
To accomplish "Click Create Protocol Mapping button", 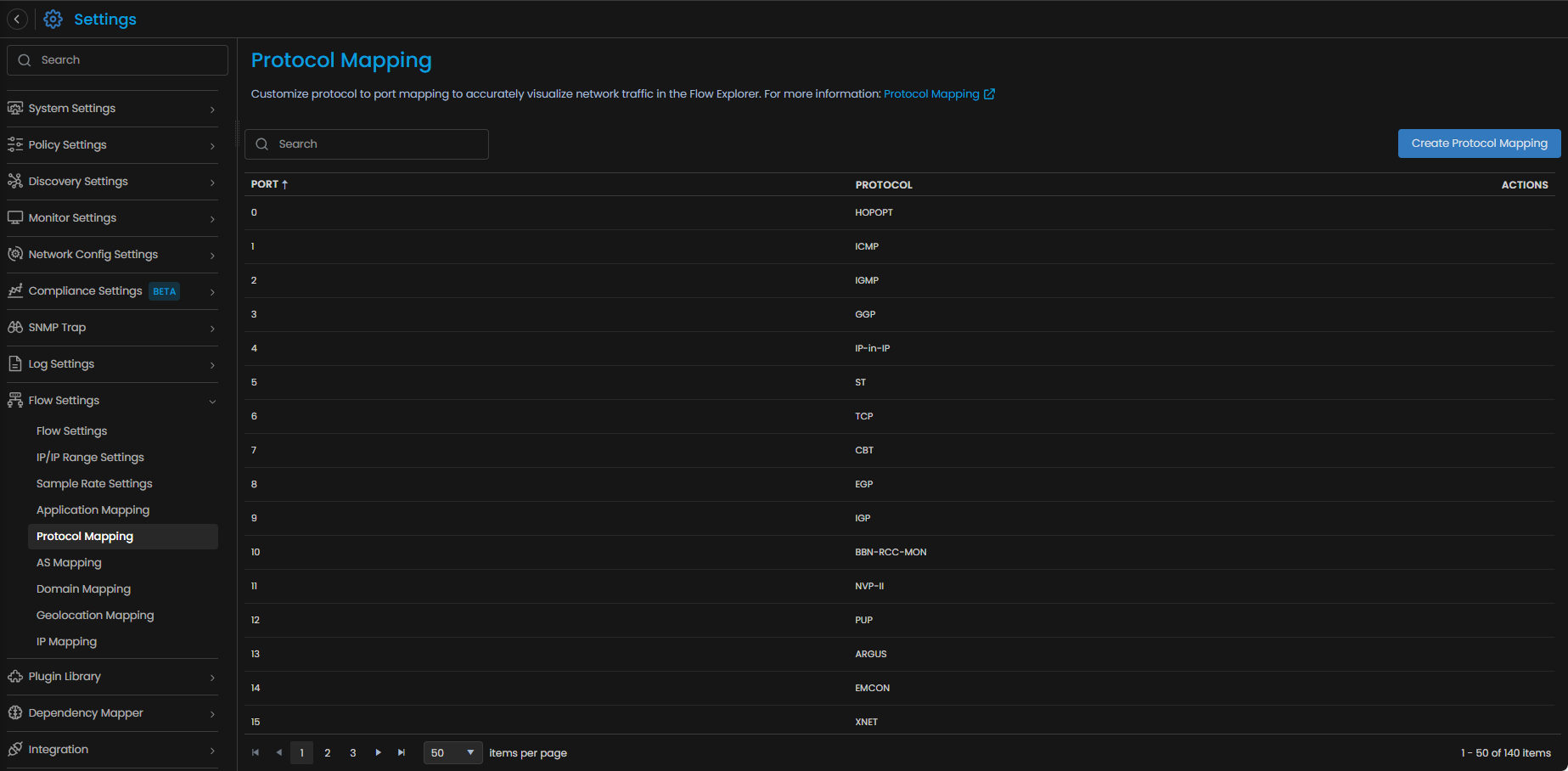I will 1479,144.
